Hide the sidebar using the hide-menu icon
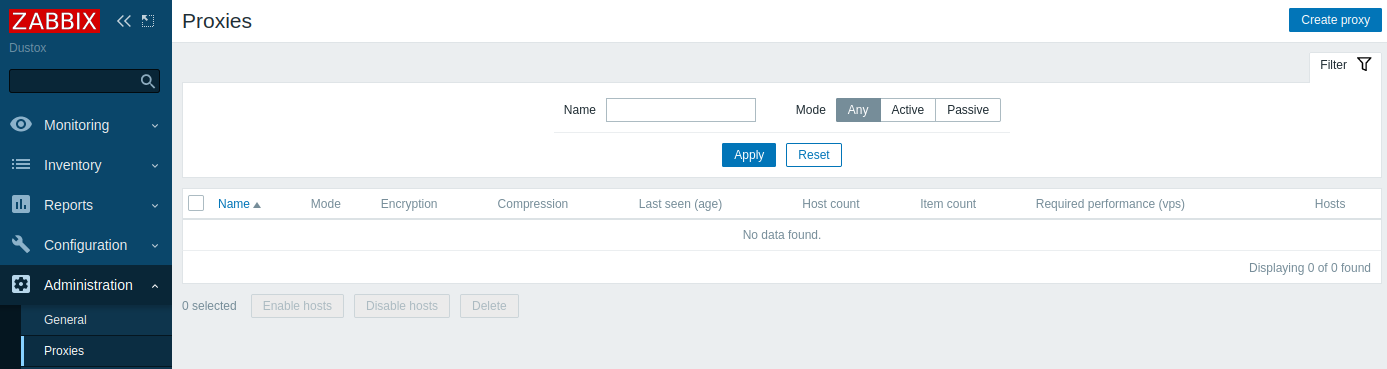1387x369 pixels. (148, 21)
